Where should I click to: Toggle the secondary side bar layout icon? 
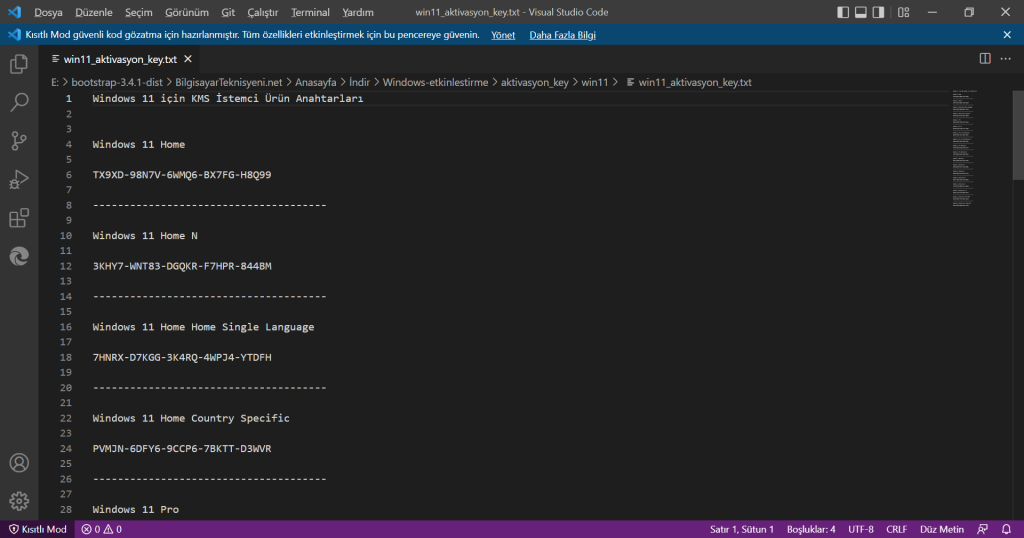878,12
